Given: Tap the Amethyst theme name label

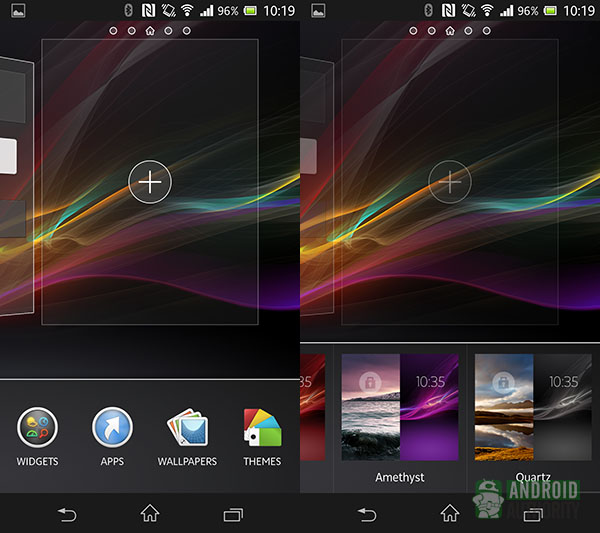Looking at the screenshot, I should pyautogui.click(x=400, y=478).
